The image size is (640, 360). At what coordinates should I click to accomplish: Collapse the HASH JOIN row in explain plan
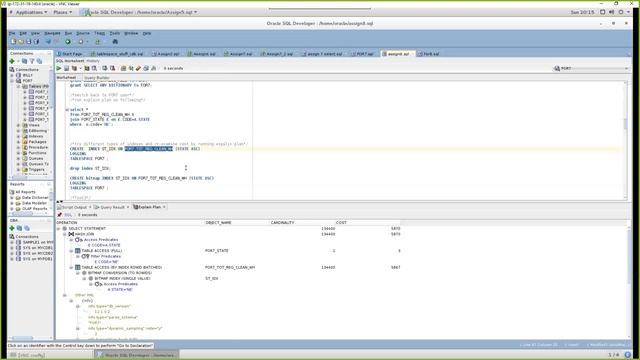click(x=64, y=234)
